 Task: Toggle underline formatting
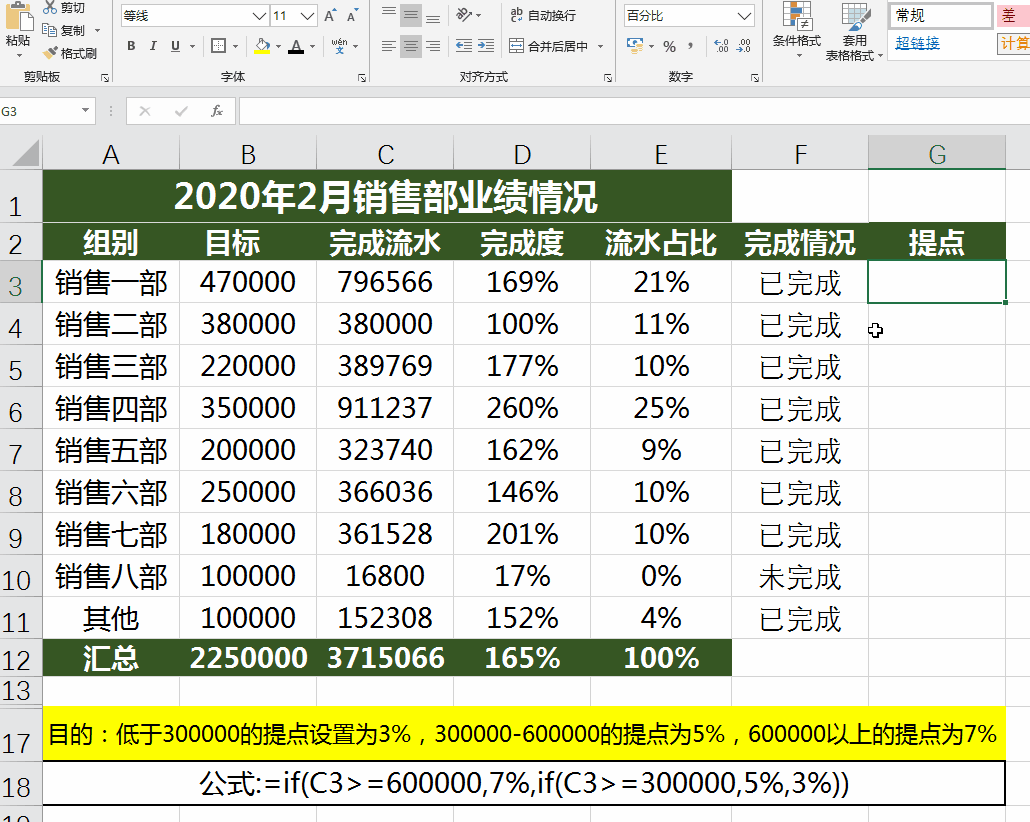[x=175, y=46]
